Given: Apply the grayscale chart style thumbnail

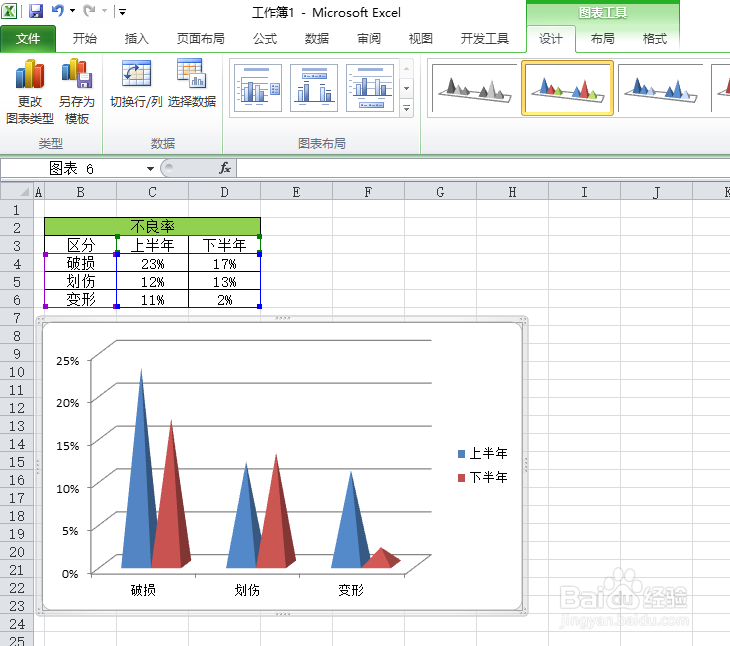Looking at the screenshot, I should (x=474, y=88).
